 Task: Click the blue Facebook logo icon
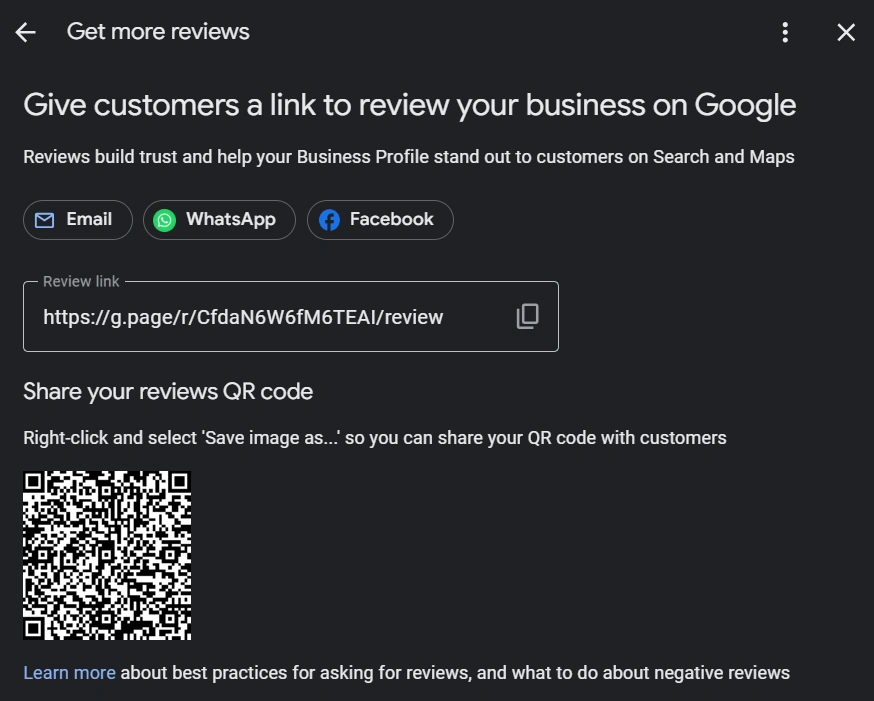tap(329, 219)
